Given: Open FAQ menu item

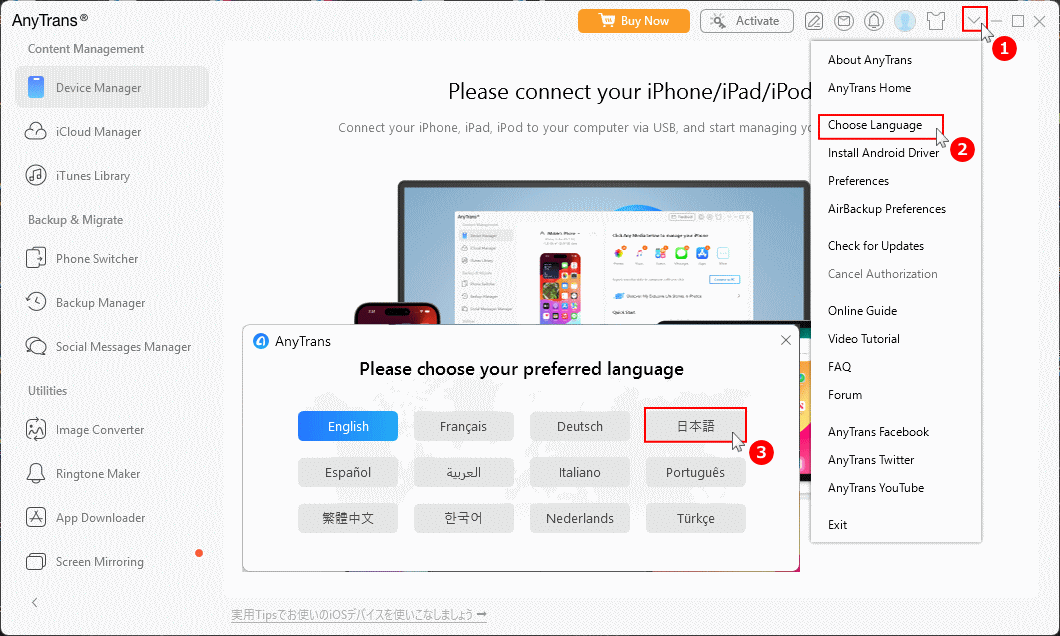Looking at the screenshot, I should [x=840, y=367].
